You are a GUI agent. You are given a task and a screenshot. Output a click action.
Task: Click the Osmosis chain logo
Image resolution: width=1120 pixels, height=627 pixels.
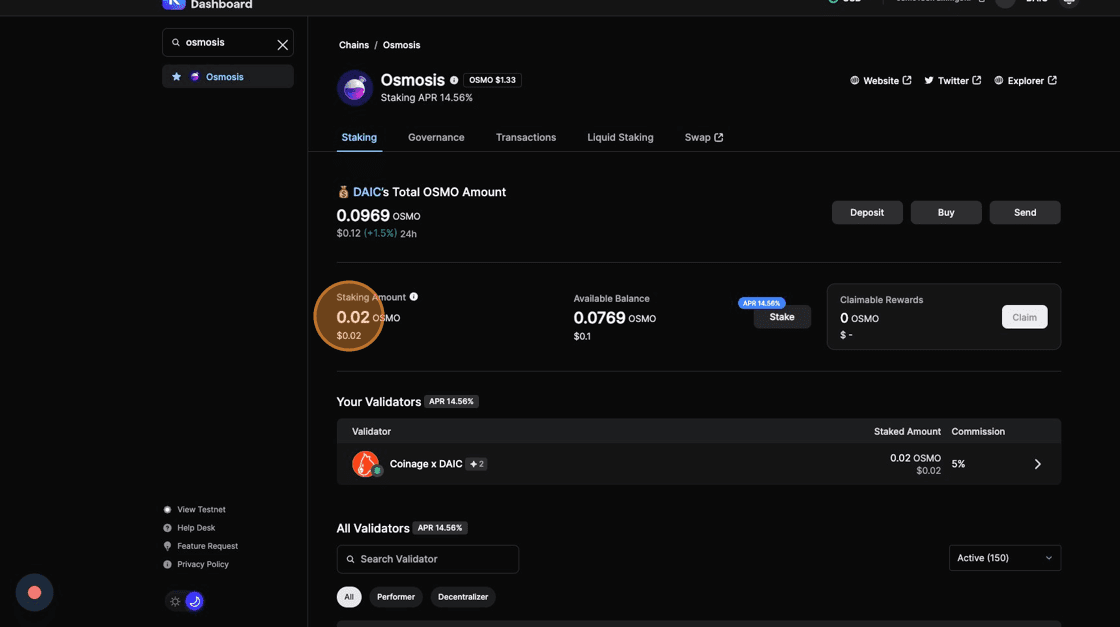[355, 88]
